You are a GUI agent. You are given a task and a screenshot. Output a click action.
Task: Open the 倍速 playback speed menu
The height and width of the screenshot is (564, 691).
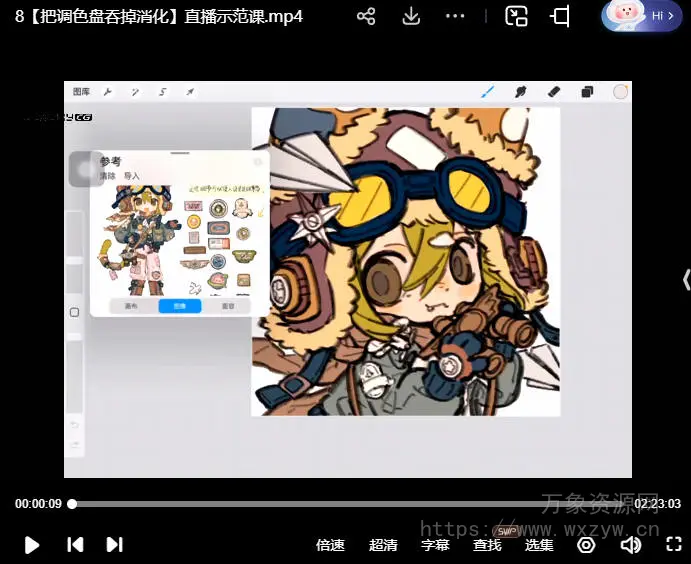pyautogui.click(x=330, y=545)
